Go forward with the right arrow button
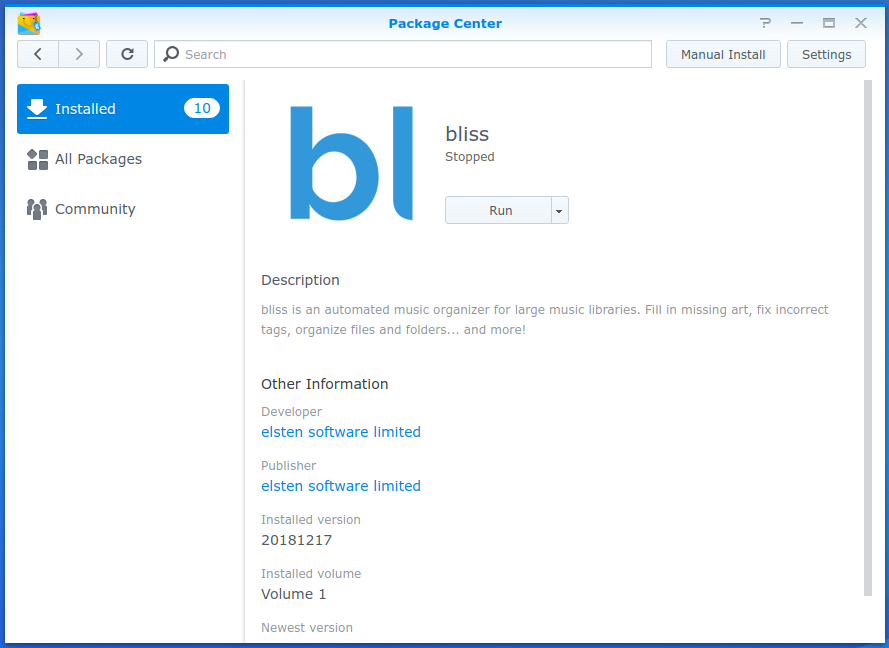Screen dimensions: 889x648 tap(79, 54)
